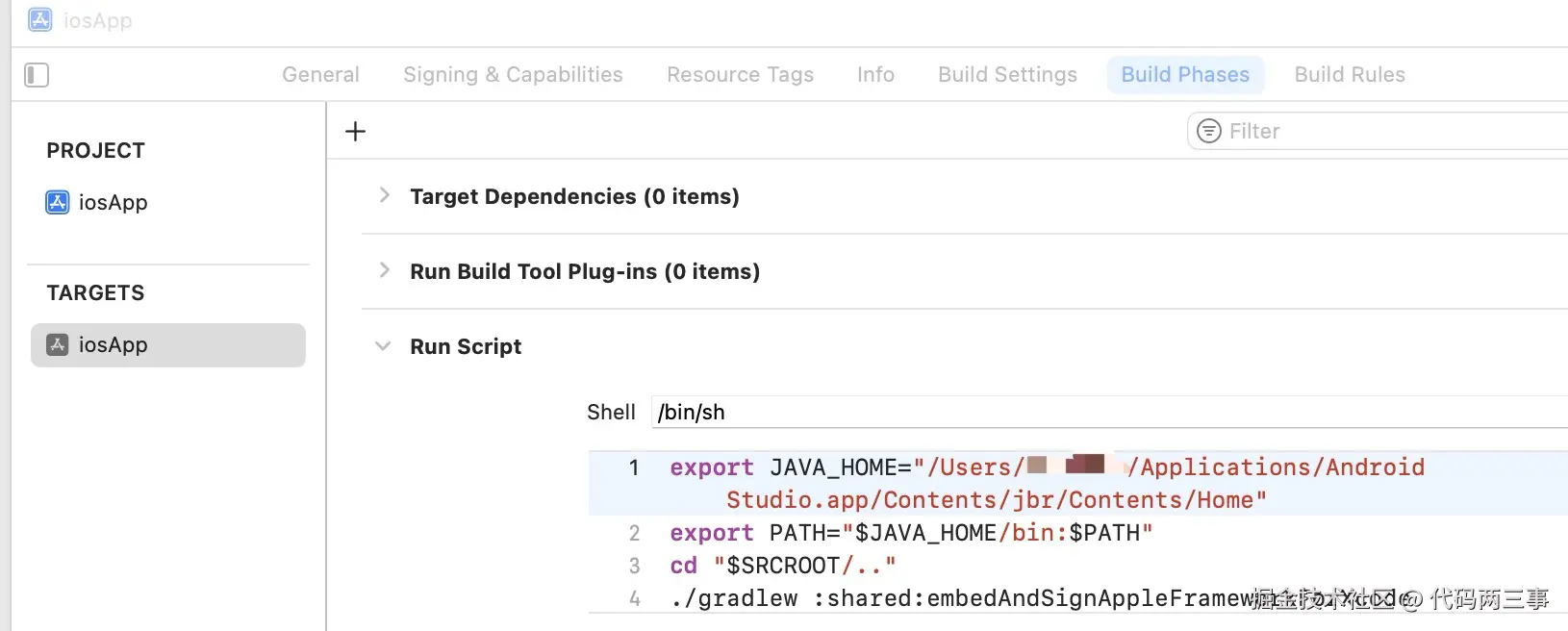The image size is (1568, 631).
Task: Select the iosApp target under TARGETS
Action: pyautogui.click(x=168, y=344)
